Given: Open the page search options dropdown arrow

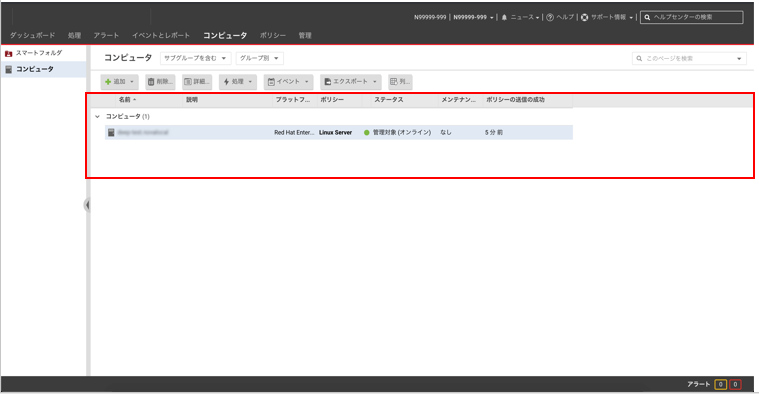Looking at the screenshot, I should tap(739, 59).
